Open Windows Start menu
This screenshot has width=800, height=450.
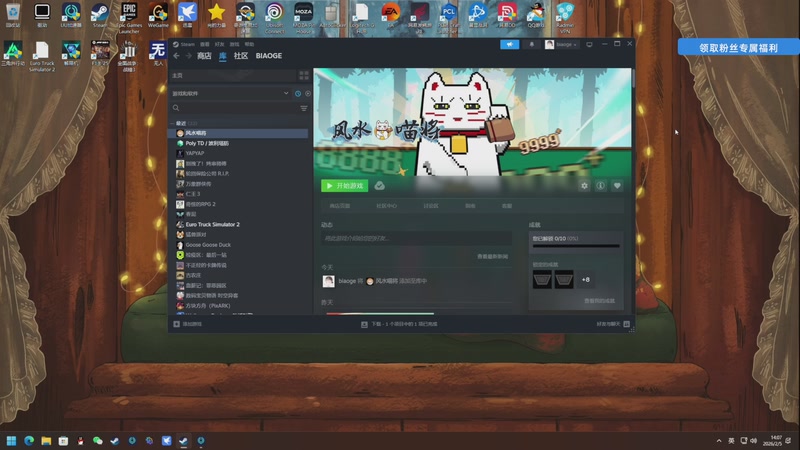coord(11,441)
